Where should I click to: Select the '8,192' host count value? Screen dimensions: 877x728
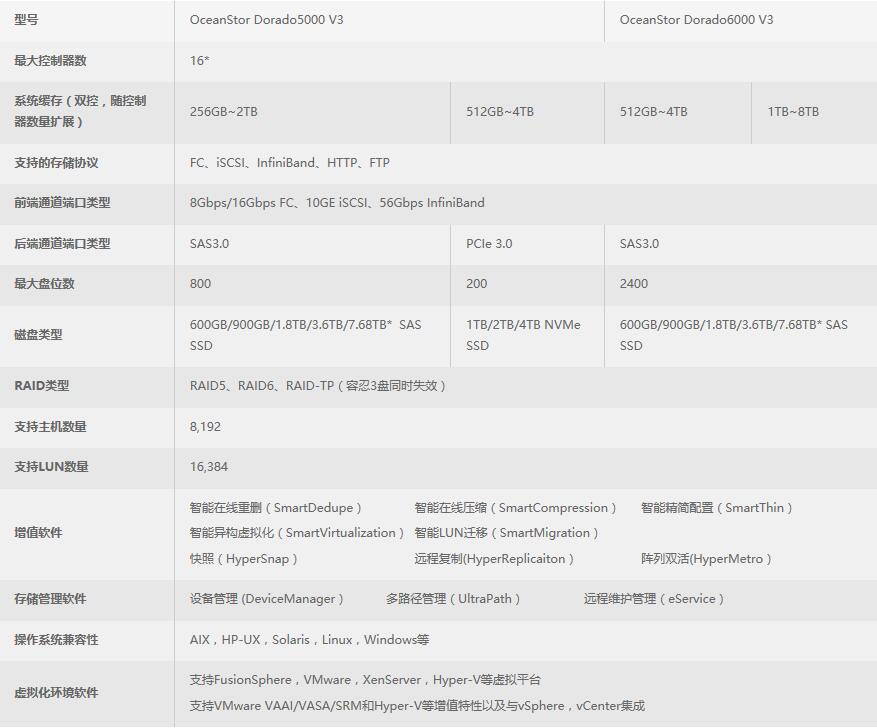click(x=205, y=427)
